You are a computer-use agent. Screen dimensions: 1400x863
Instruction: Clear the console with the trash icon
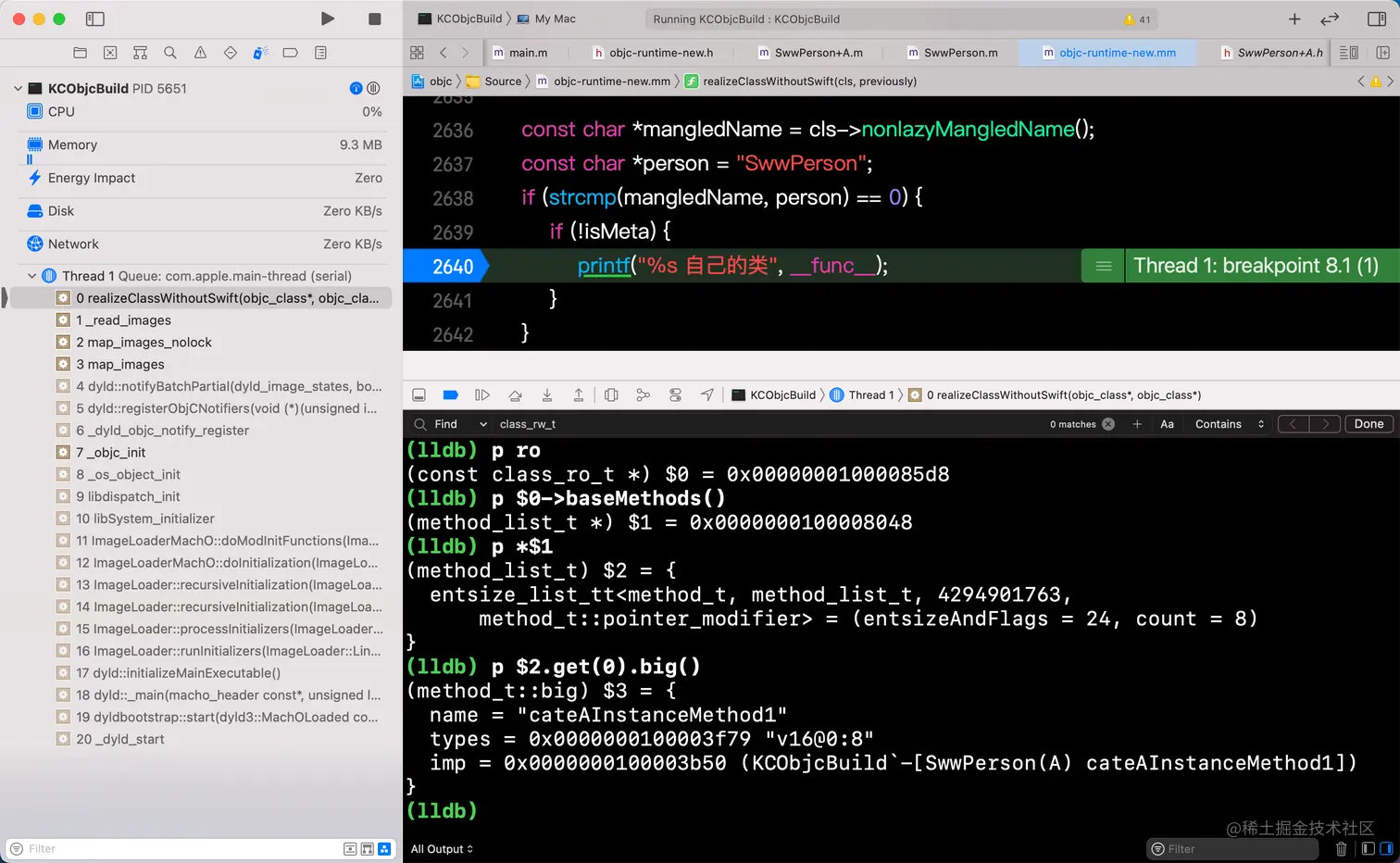click(1341, 849)
